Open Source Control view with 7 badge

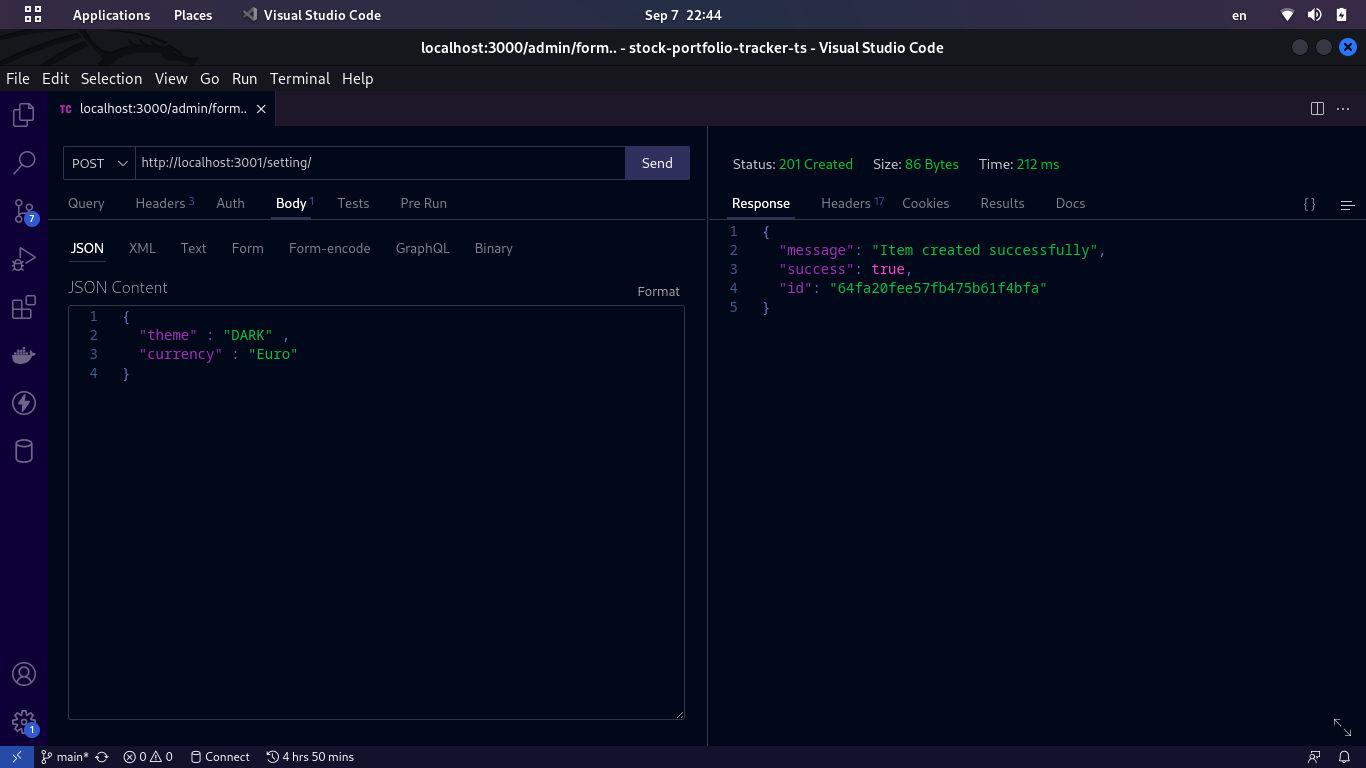point(24,211)
